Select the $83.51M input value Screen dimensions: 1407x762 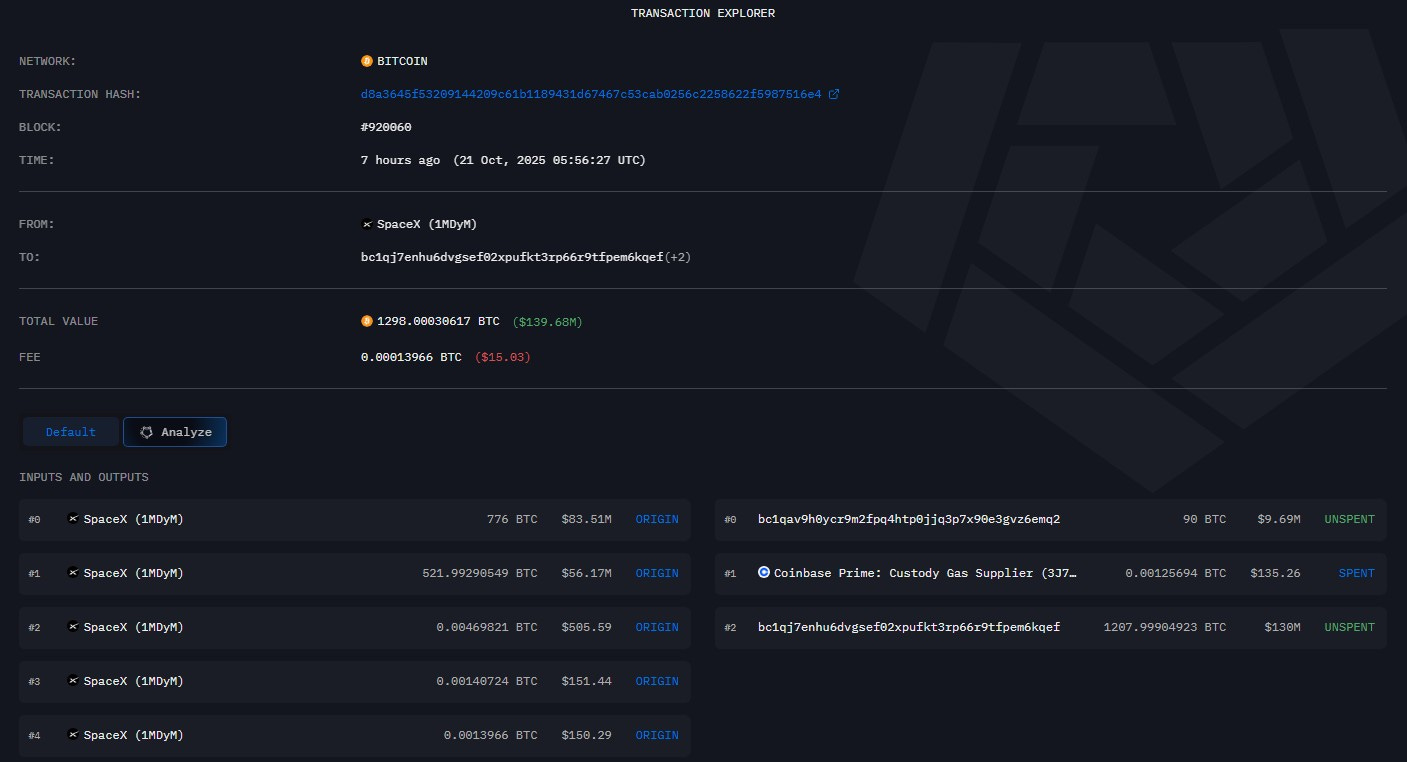[x=586, y=519]
